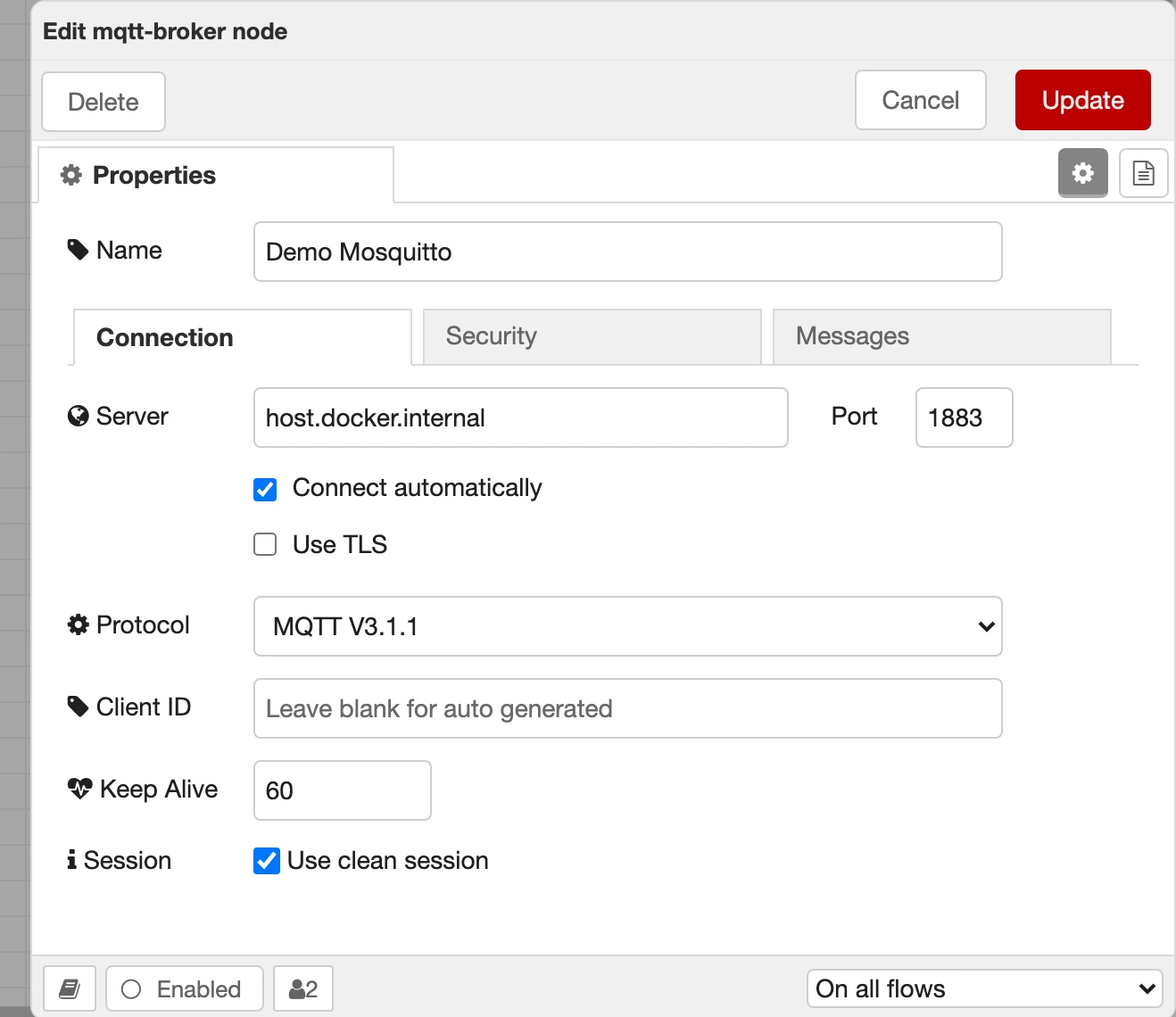This screenshot has height=1017, width=1176.
Task: Click the Keep Alive heartbeat label
Action: click(x=143, y=789)
